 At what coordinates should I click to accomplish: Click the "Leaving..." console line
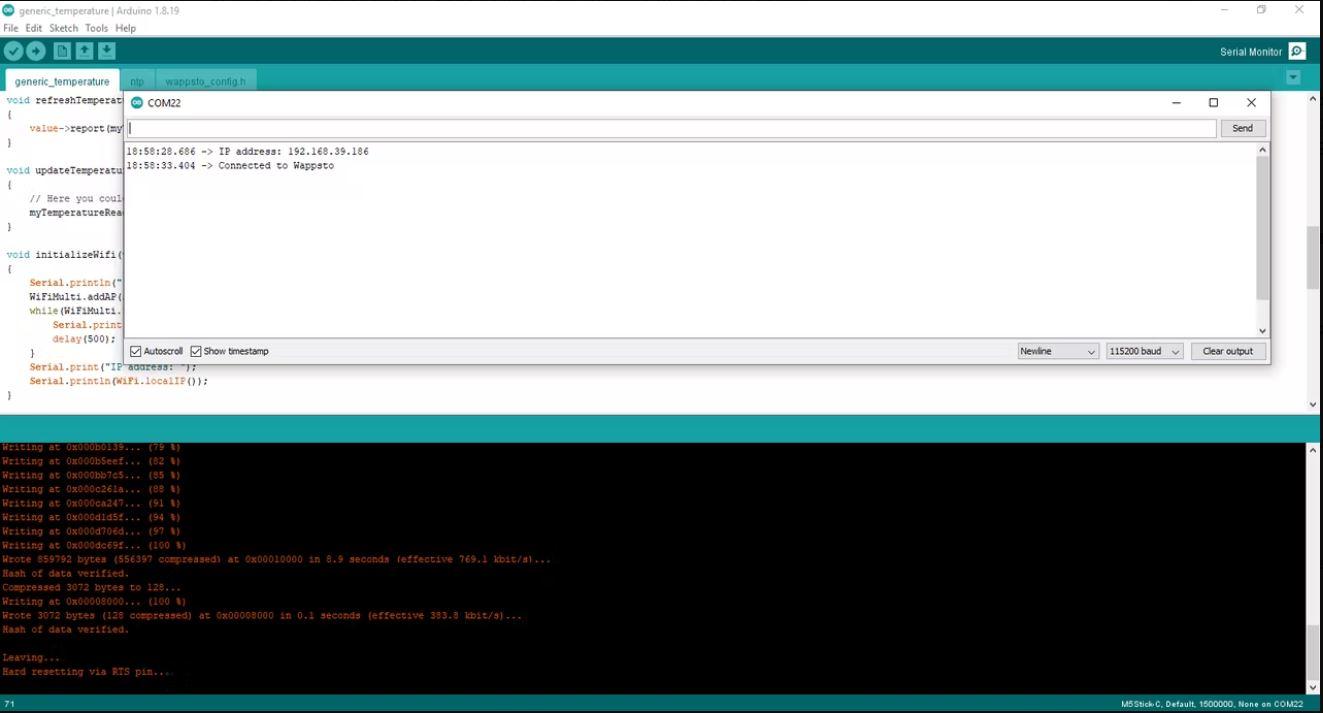click(31, 658)
